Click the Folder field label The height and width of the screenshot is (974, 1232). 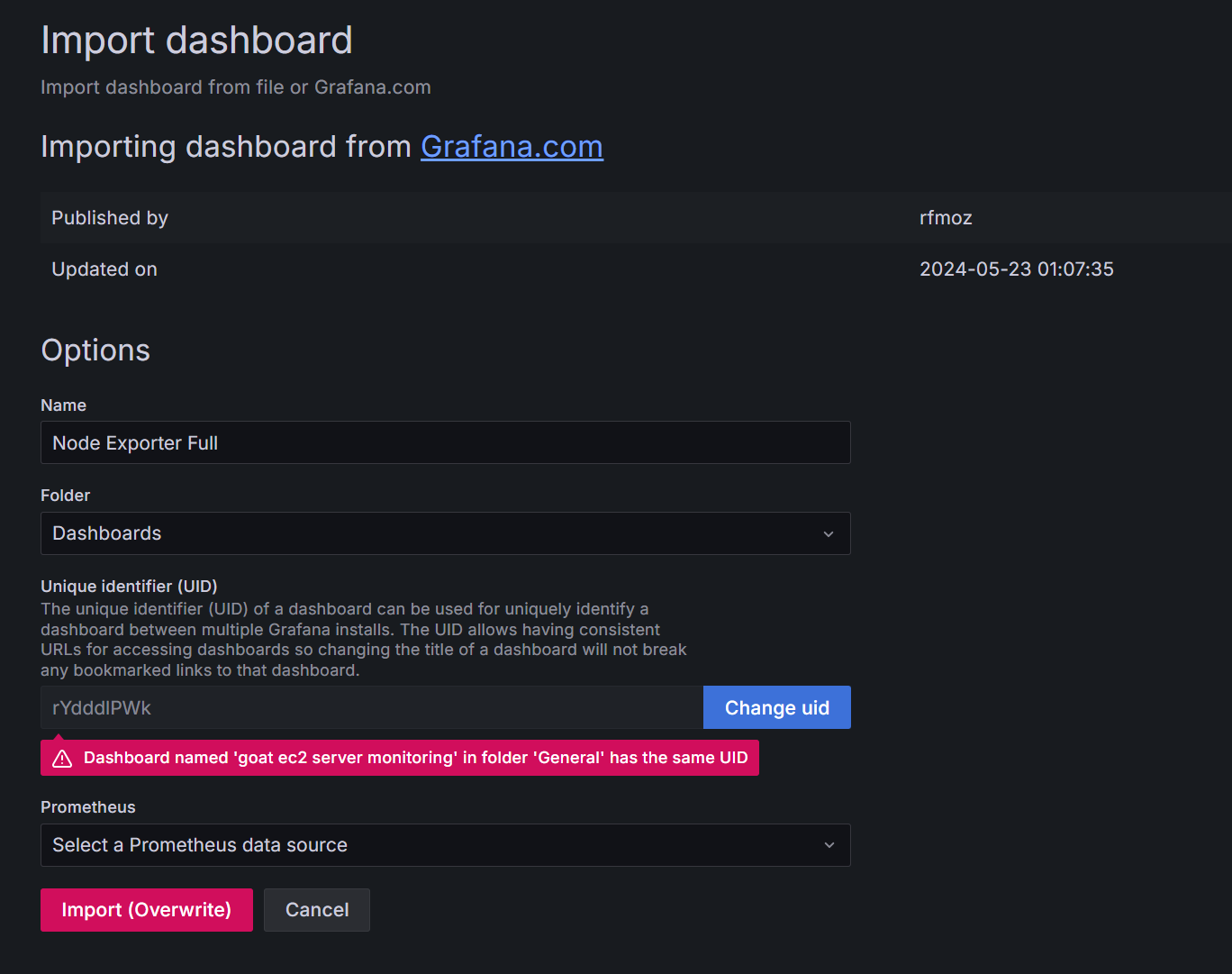coord(66,496)
